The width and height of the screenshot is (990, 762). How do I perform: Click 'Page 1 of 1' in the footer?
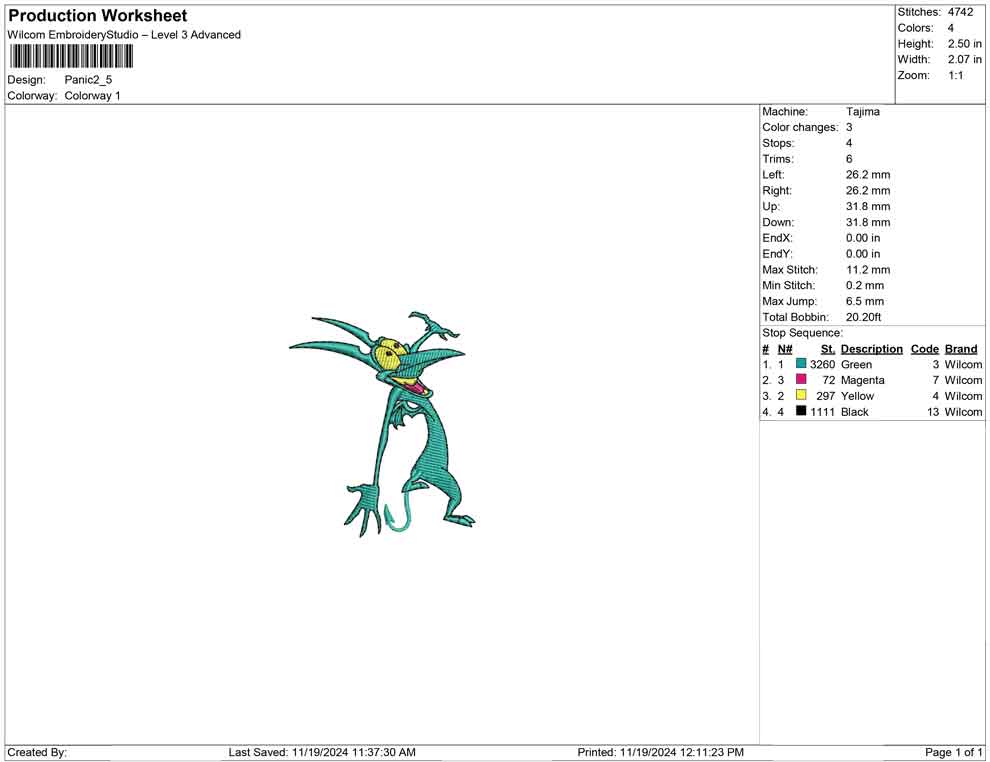click(x=953, y=752)
